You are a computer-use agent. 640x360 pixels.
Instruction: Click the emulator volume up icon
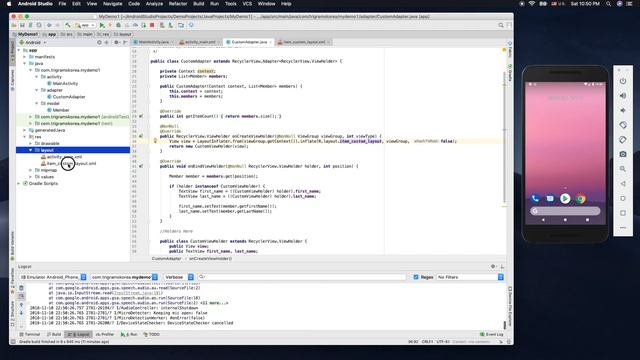click(623, 96)
